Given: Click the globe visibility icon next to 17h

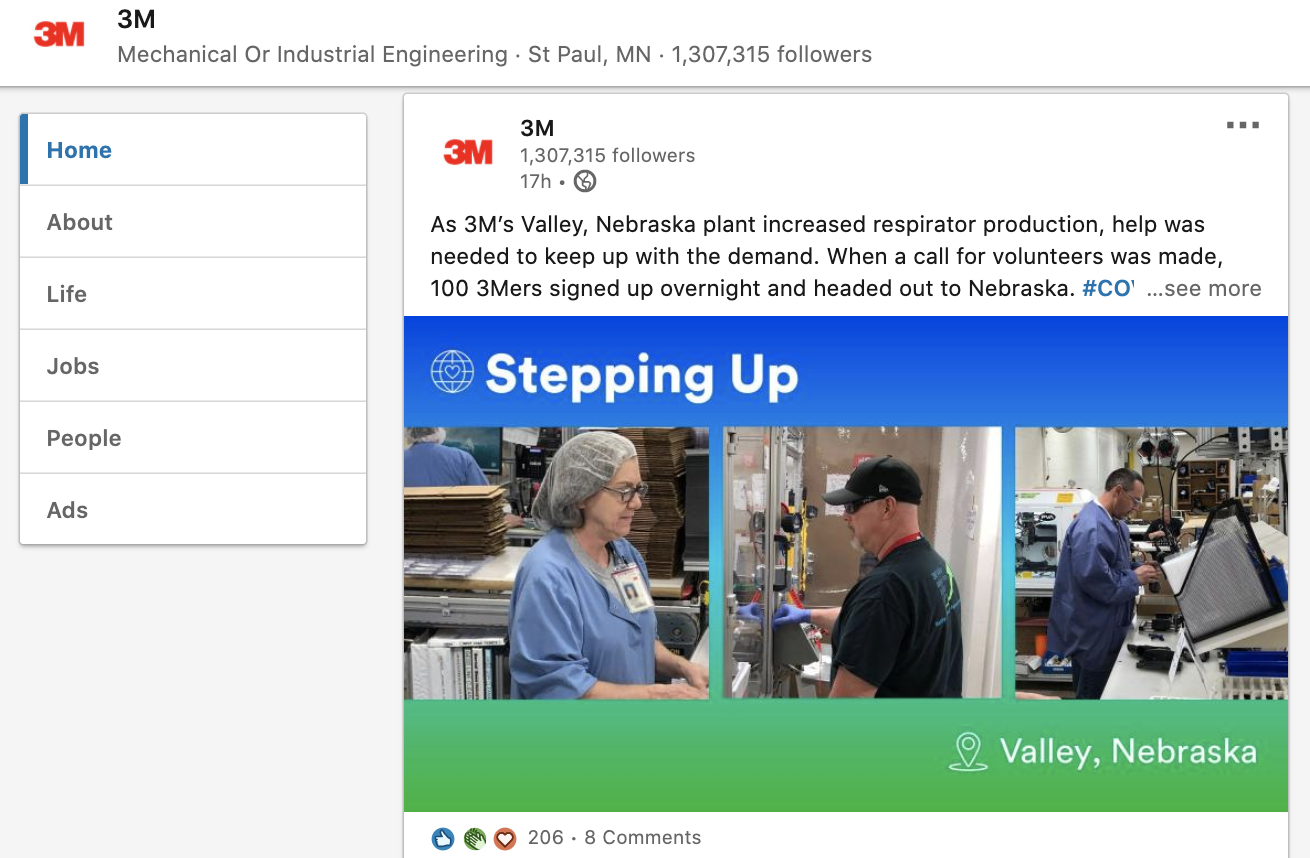Looking at the screenshot, I should click(x=585, y=181).
